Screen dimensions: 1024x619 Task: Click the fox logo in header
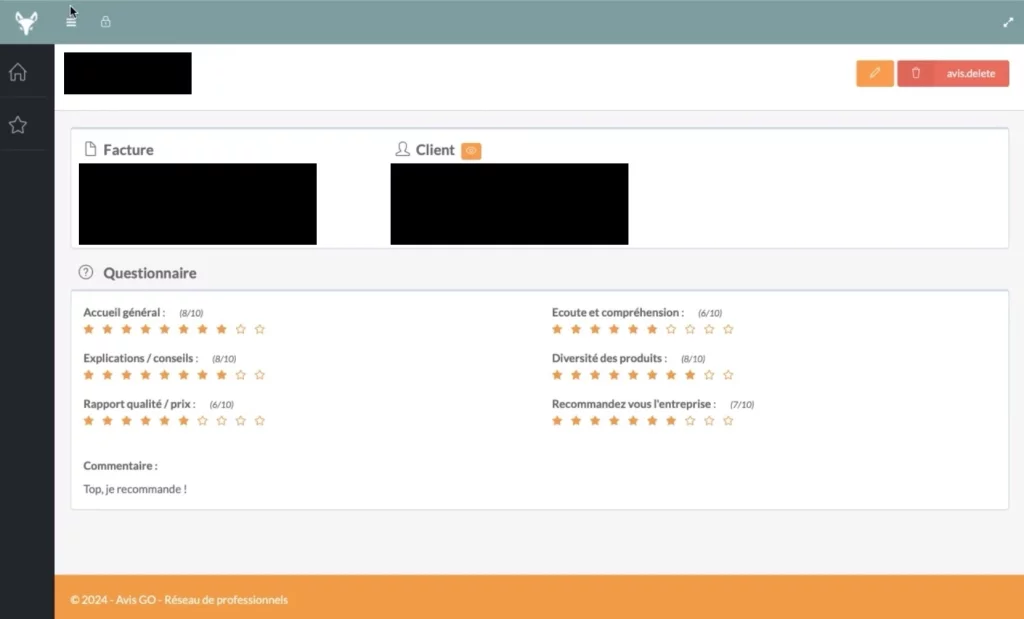pyautogui.click(x=27, y=23)
